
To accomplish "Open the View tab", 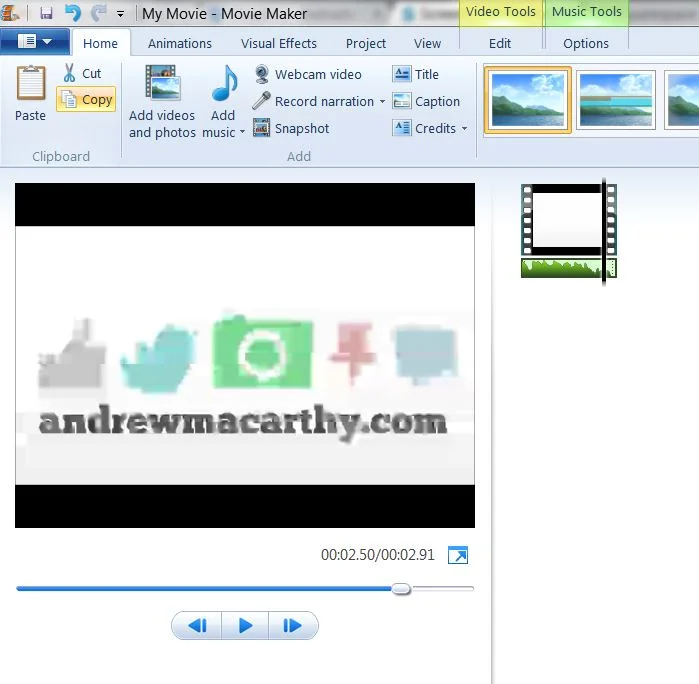I will click(x=427, y=43).
